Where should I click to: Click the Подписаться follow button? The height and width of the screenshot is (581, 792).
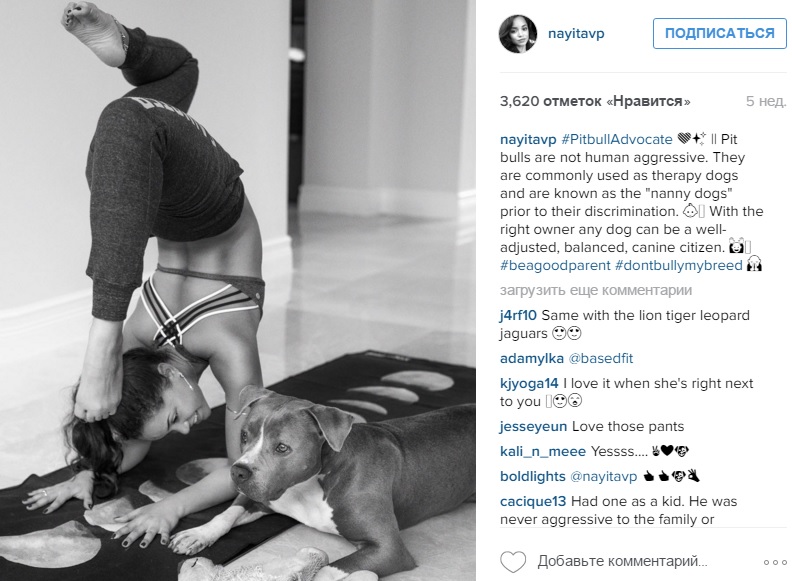point(719,33)
